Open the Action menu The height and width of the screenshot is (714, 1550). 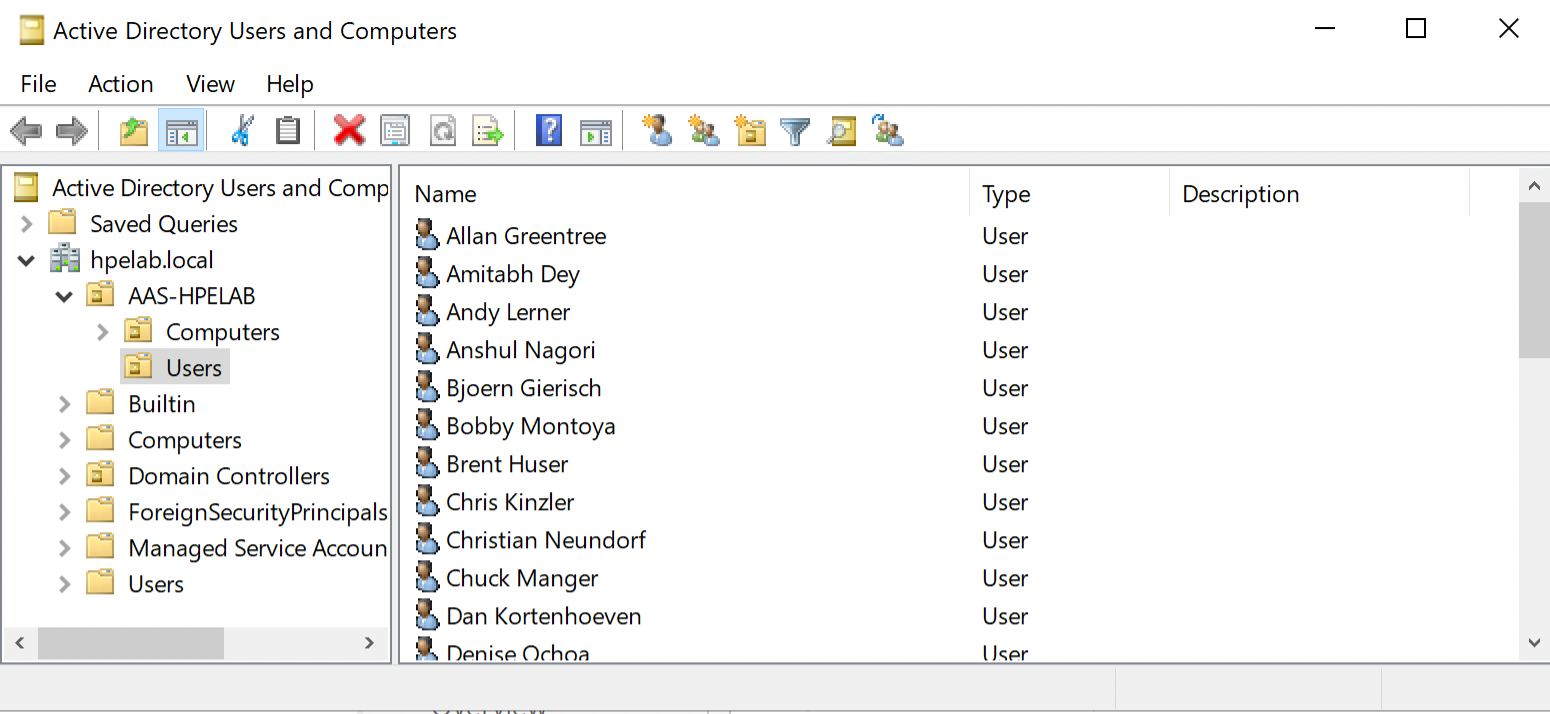[120, 84]
